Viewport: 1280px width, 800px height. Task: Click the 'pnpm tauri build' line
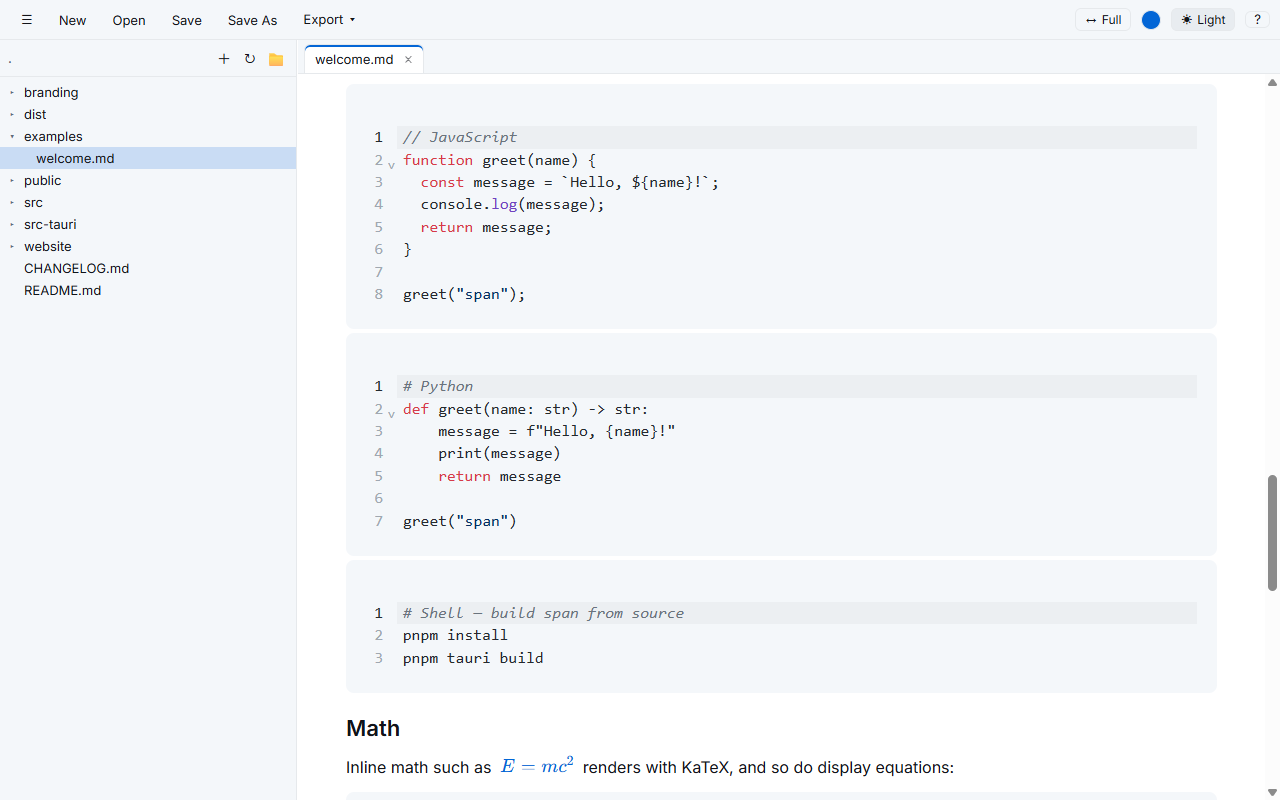[x=473, y=658]
